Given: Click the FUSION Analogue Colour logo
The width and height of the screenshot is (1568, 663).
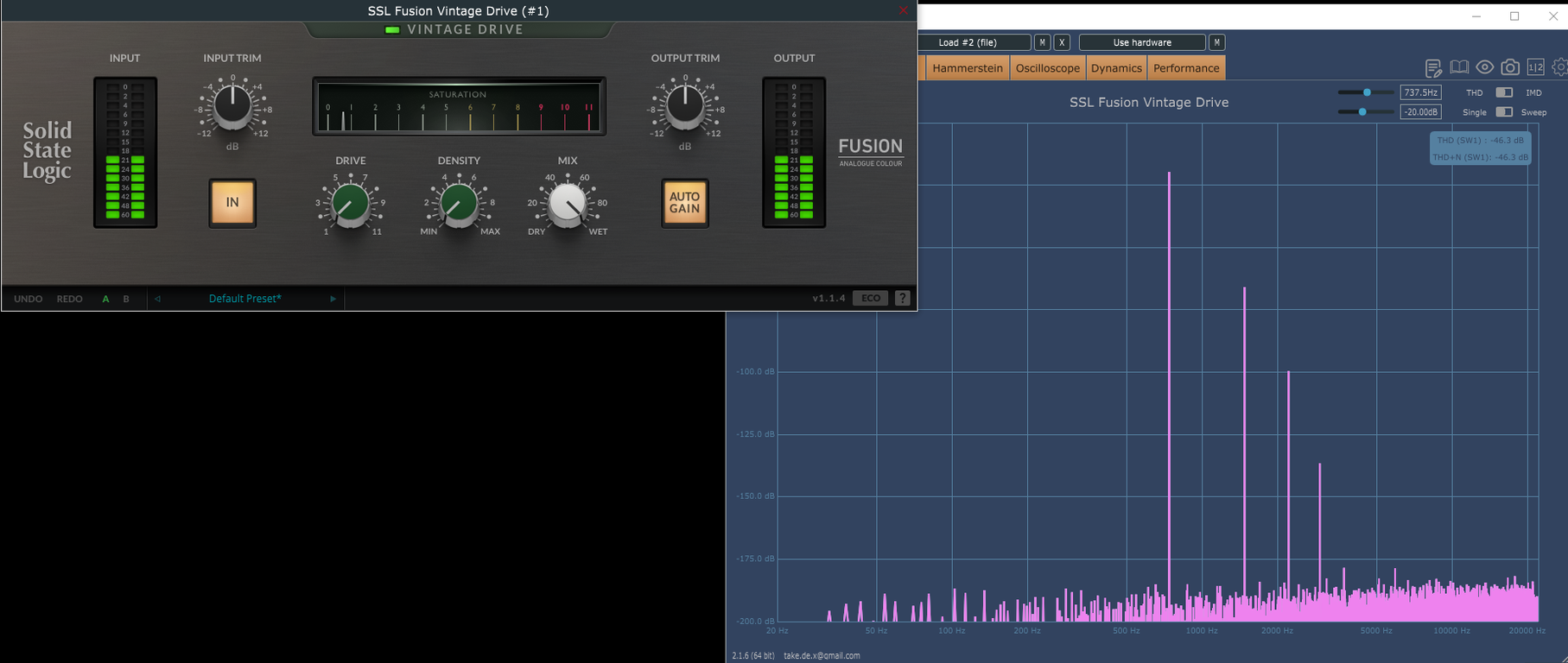Looking at the screenshot, I should tap(871, 151).
